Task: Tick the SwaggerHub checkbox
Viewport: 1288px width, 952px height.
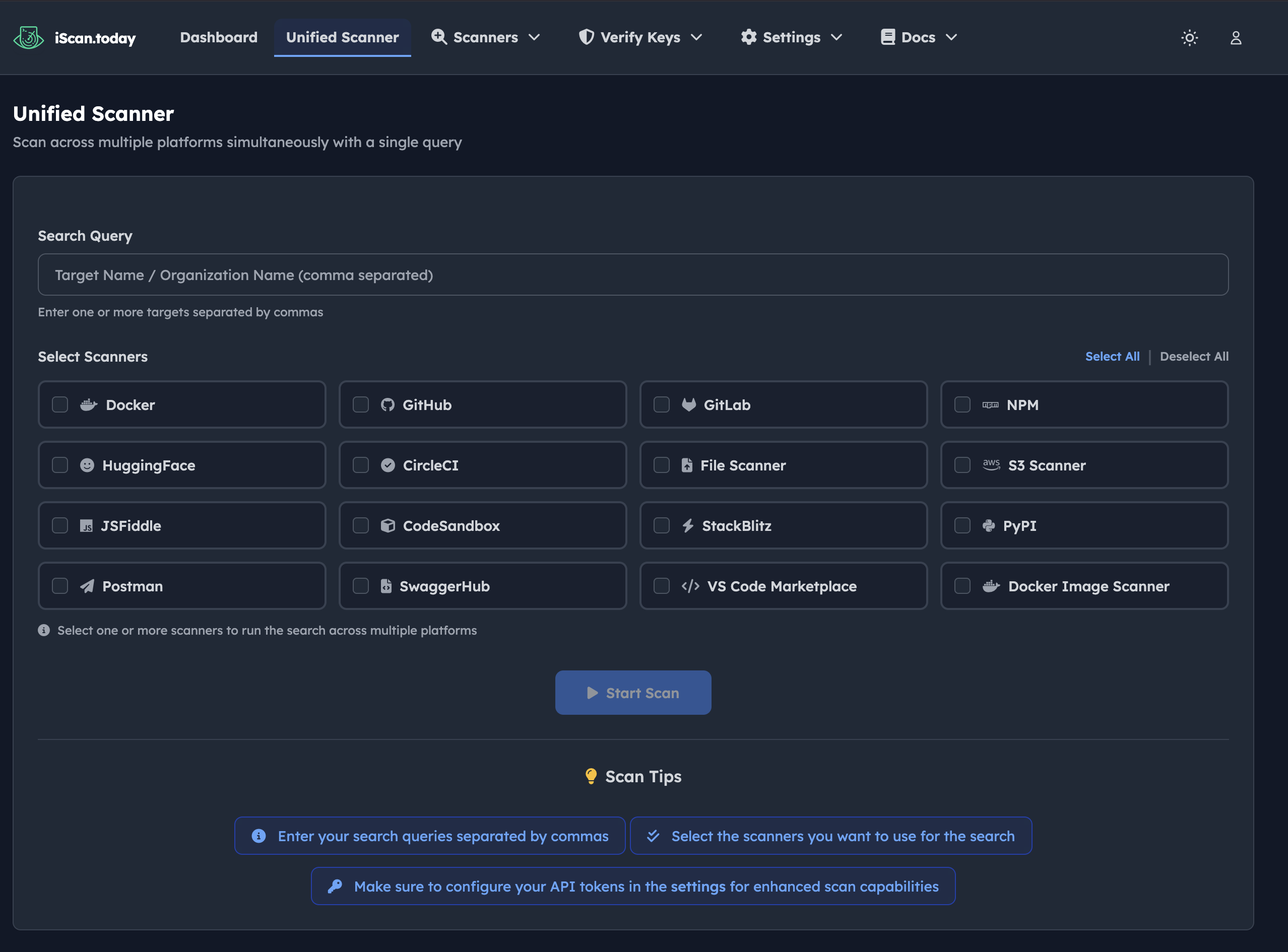Action: click(x=361, y=586)
